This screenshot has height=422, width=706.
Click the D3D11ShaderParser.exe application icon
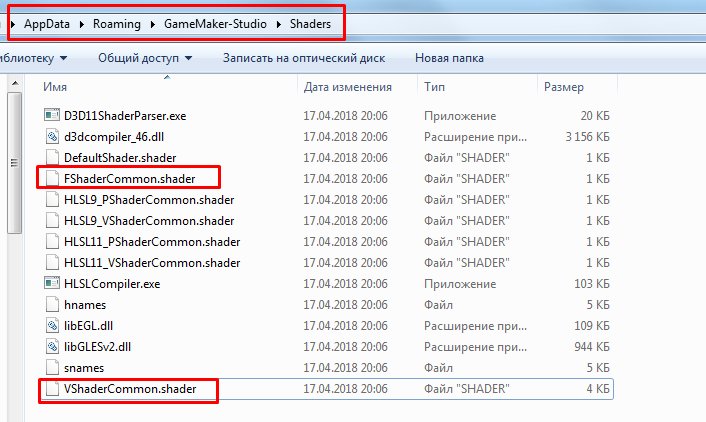pyautogui.click(x=52, y=115)
